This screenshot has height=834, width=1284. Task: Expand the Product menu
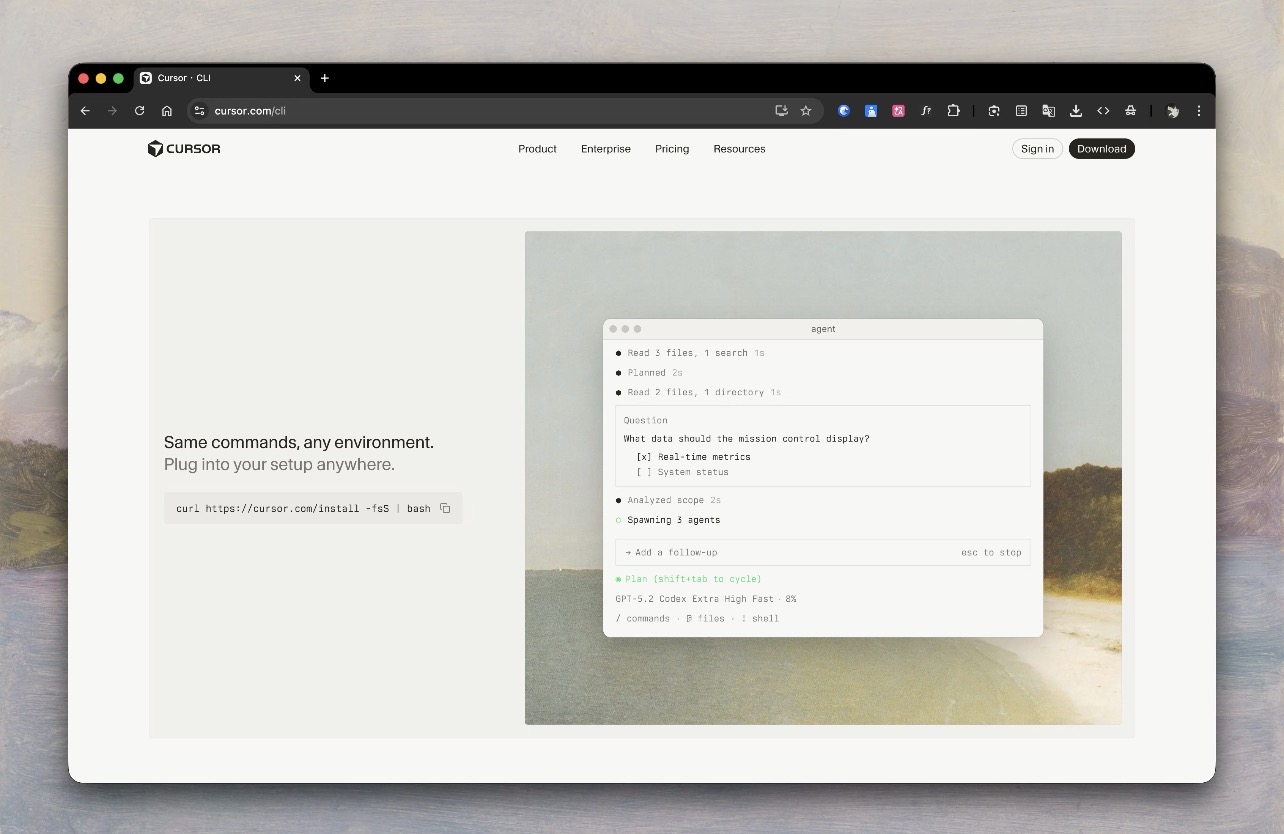(537, 149)
